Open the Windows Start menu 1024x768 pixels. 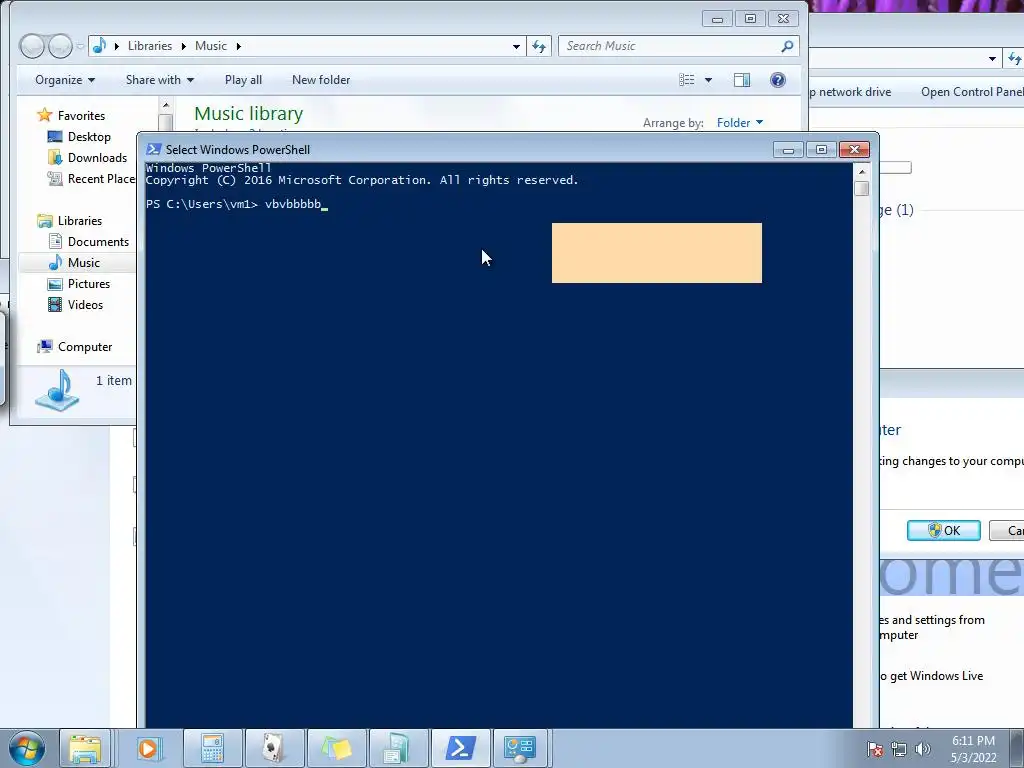(x=27, y=748)
